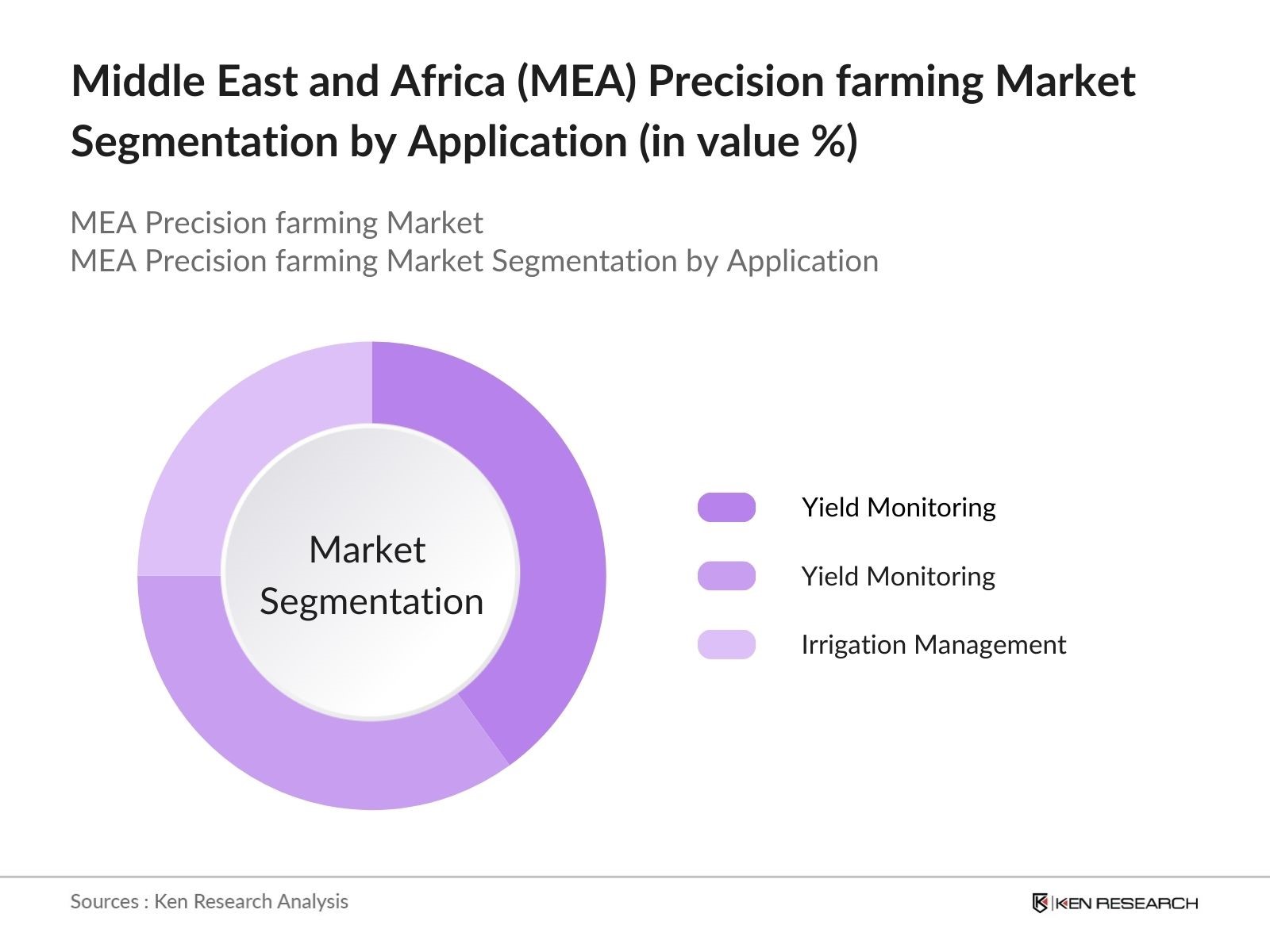
Task: Click Yield Monitoring label beside medium purple swatch
Action: tap(898, 576)
